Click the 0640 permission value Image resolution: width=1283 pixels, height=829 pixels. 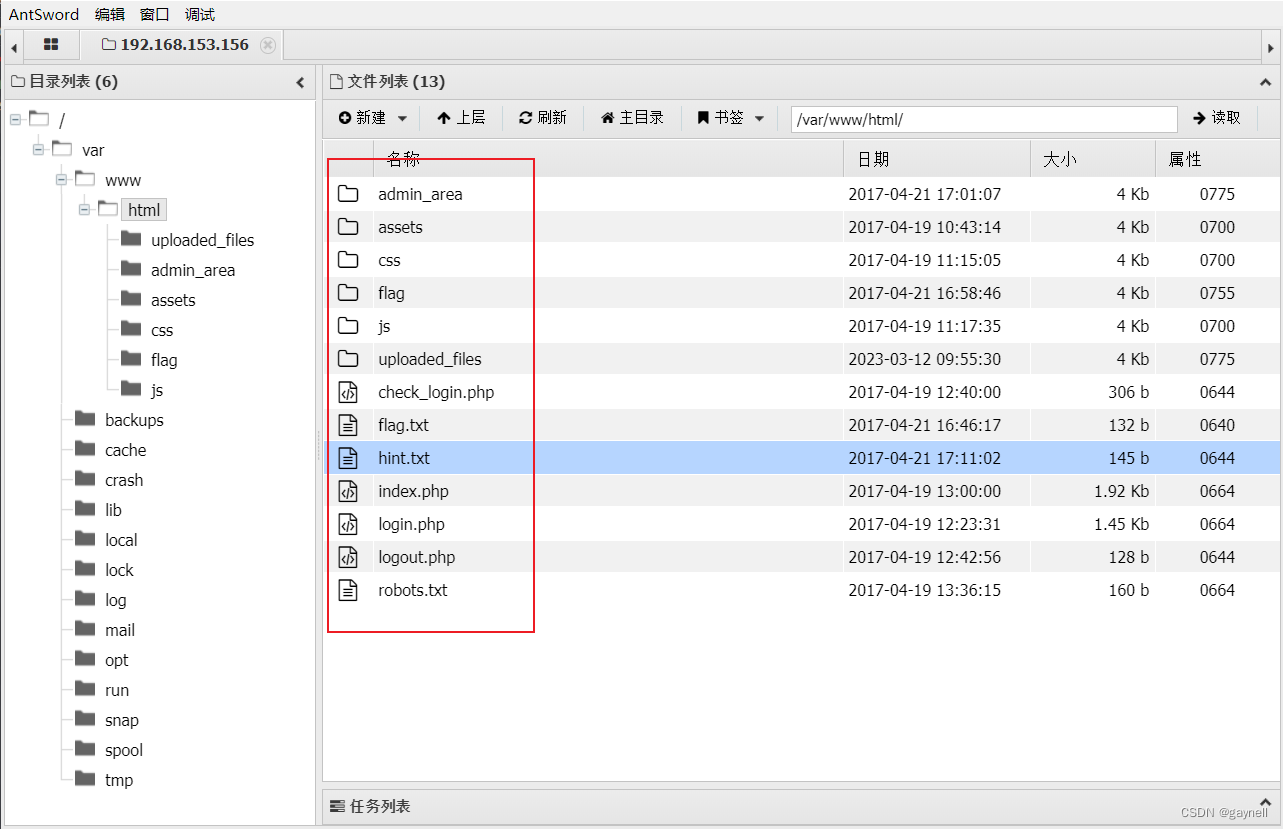click(x=1217, y=425)
